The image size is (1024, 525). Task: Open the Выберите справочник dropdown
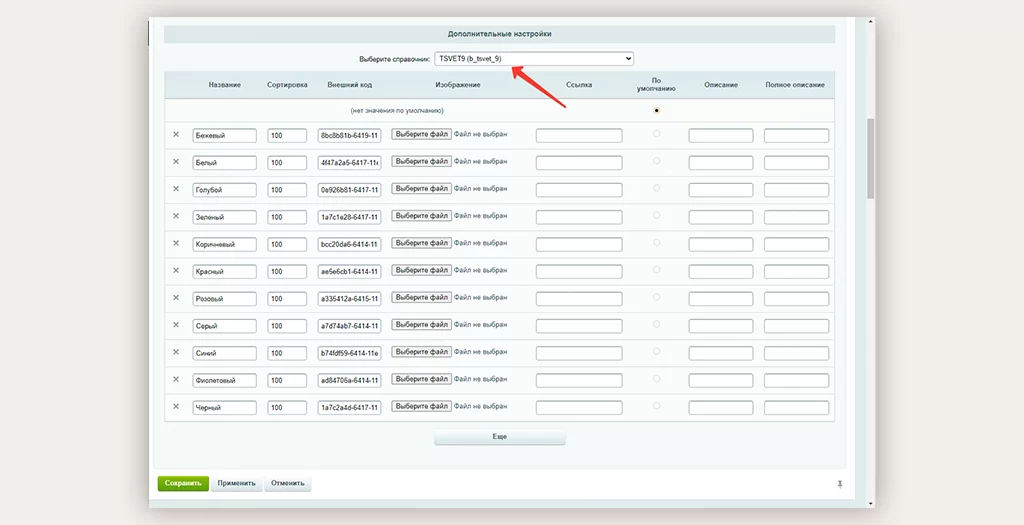tap(533, 59)
